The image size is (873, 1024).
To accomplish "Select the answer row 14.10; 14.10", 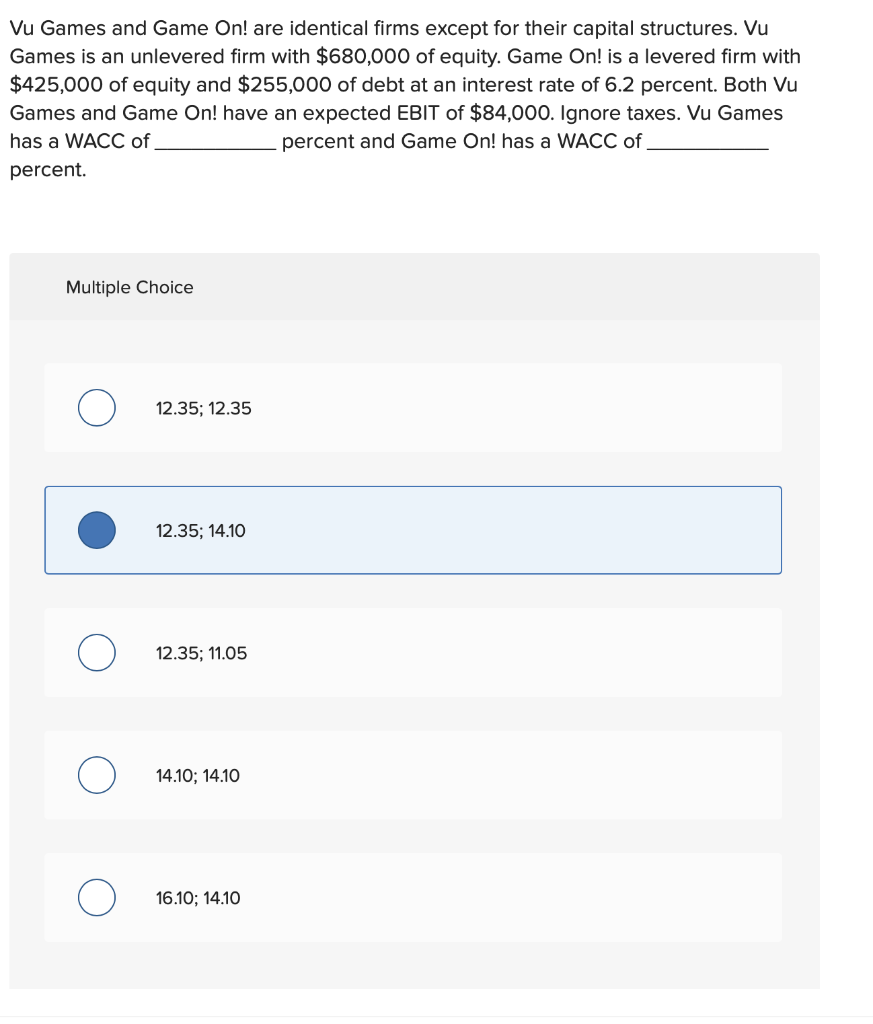I will point(413,775).
